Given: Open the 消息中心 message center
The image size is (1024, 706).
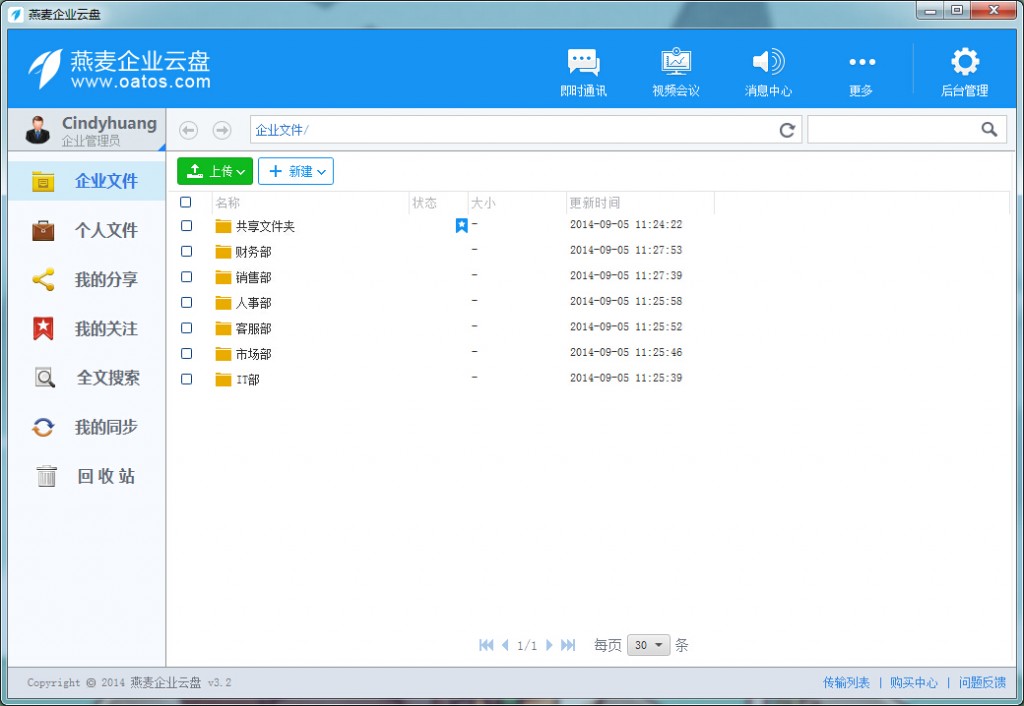Looking at the screenshot, I should (x=768, y=68).
